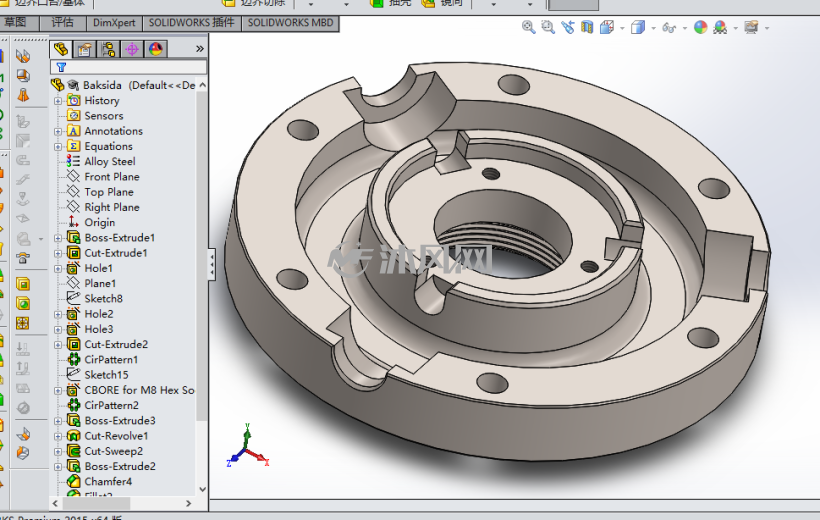Image resolution: width=820 pixels, height=520 pixels.
Task: Switch to the SOLIDWORKS 插件 tab
Action: 191,23
